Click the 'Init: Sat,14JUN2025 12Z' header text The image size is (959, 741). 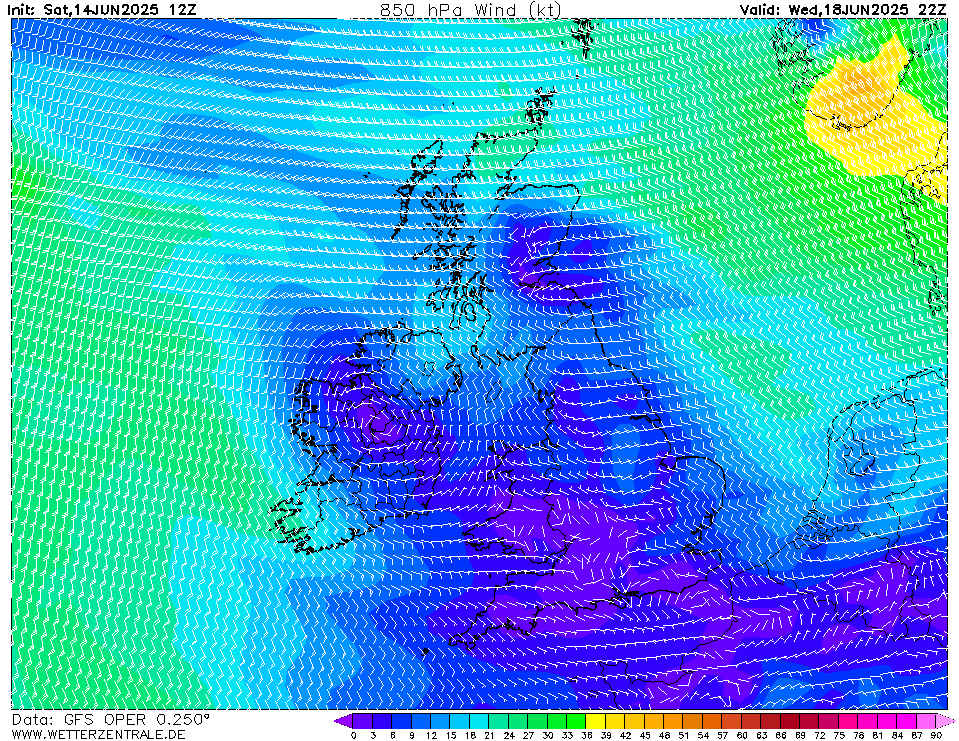[102, 9]
